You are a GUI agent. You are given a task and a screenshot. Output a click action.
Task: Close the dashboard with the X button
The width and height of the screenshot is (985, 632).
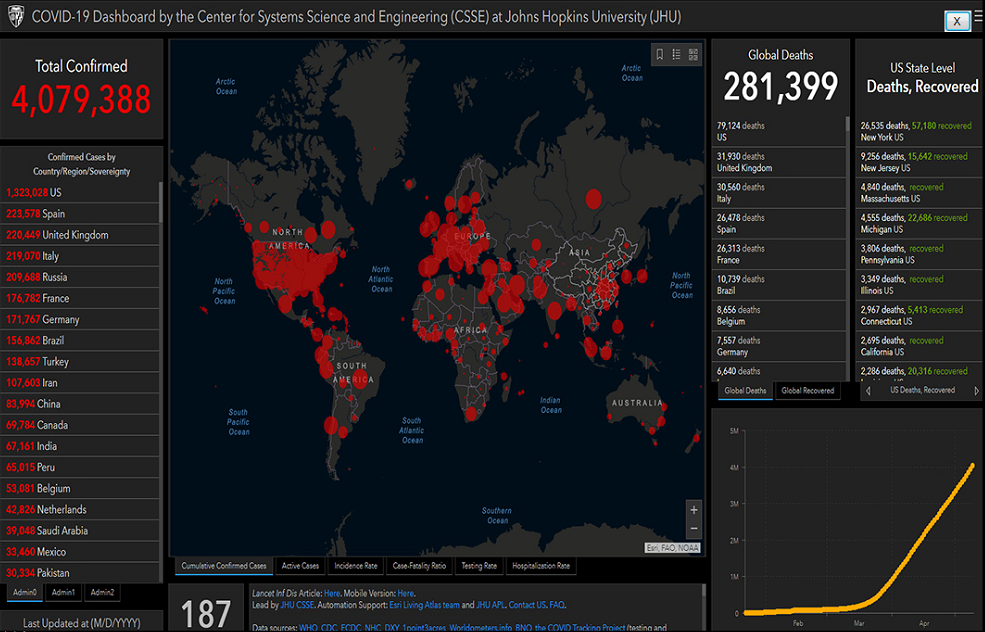pos(957,21)
